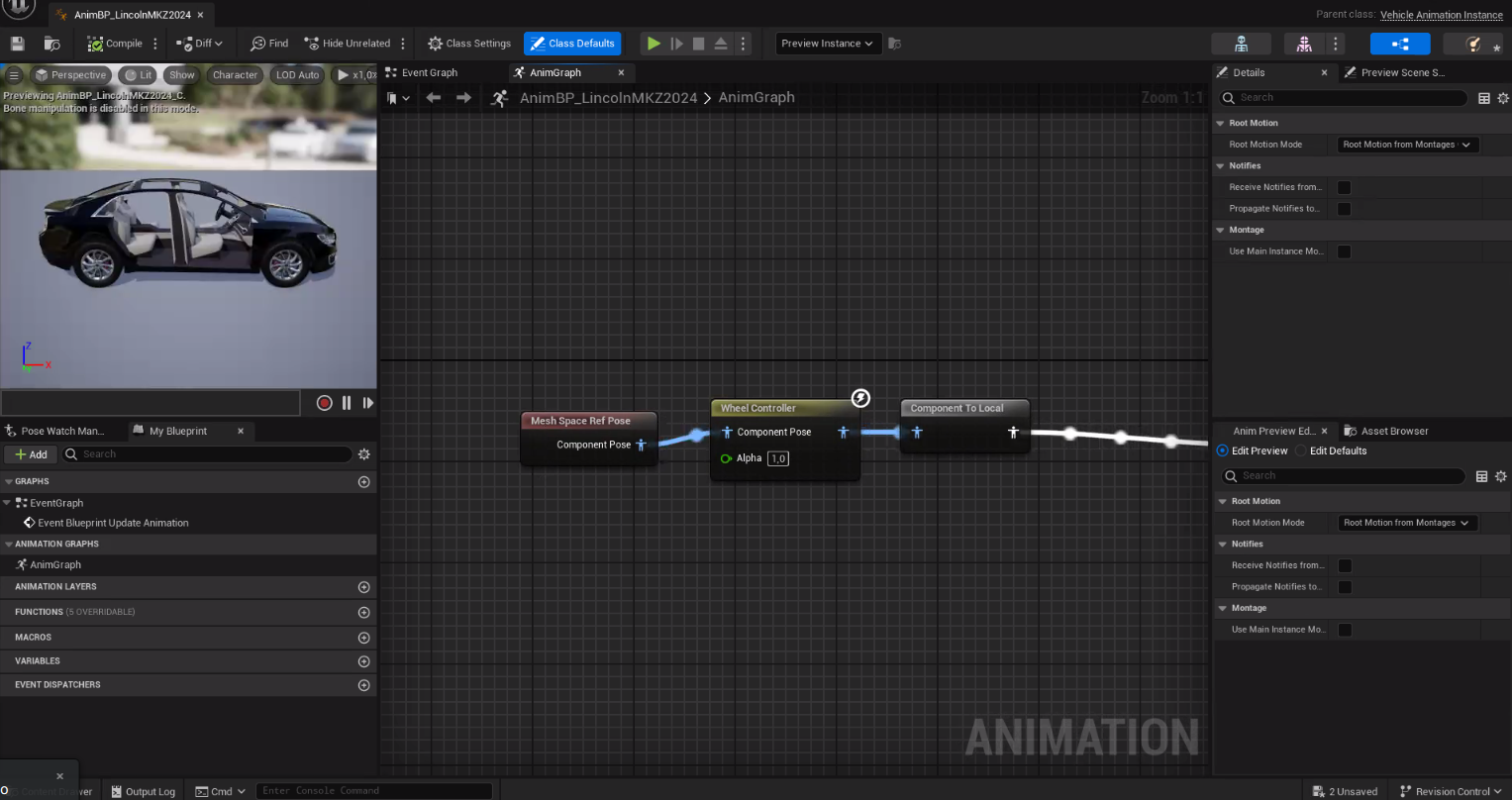This screenshot has height=800, width=1512.
Task: Click the record button under viewport
Action: (x=324, y=403)
